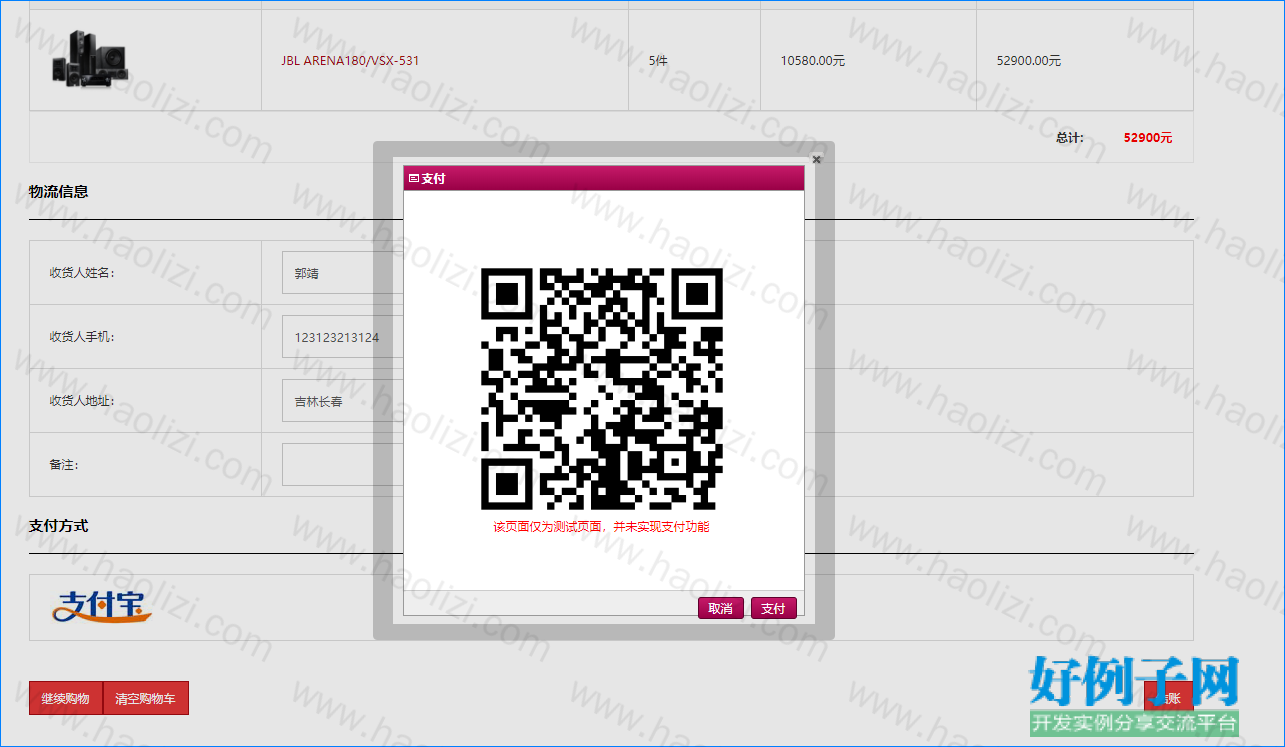
Task: Click the 收货人手机 label
Action: (82, 337)
